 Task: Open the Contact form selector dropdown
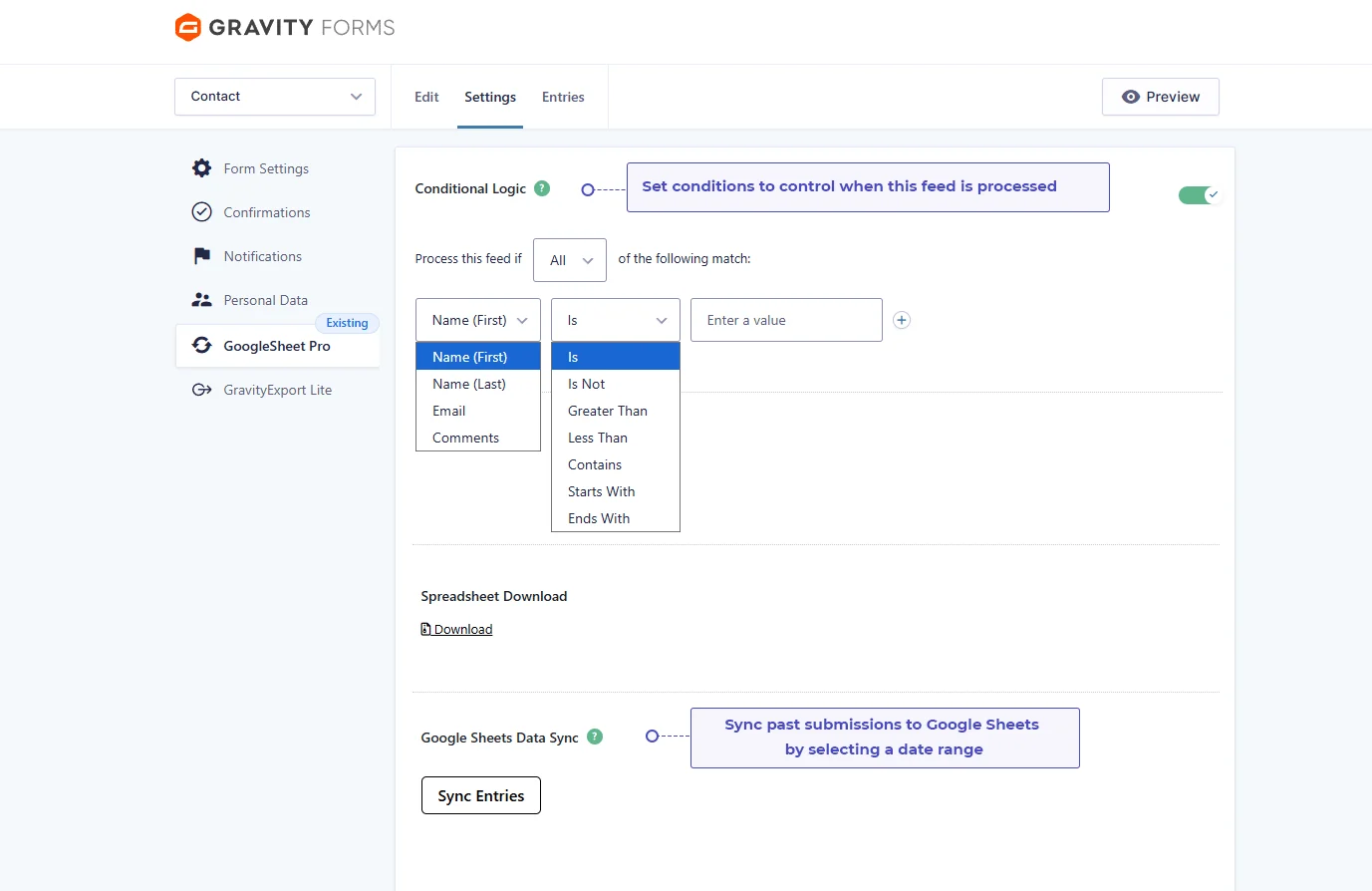pos(275,97)
